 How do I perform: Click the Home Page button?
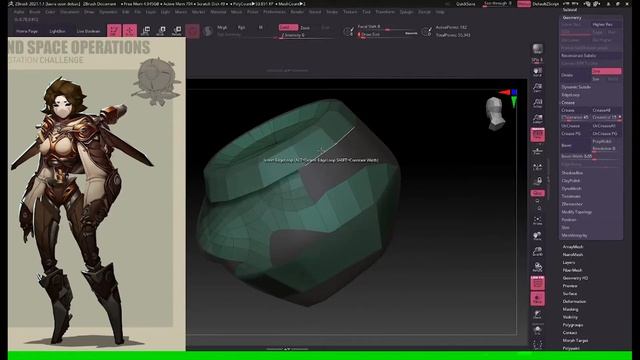point(27,31)
